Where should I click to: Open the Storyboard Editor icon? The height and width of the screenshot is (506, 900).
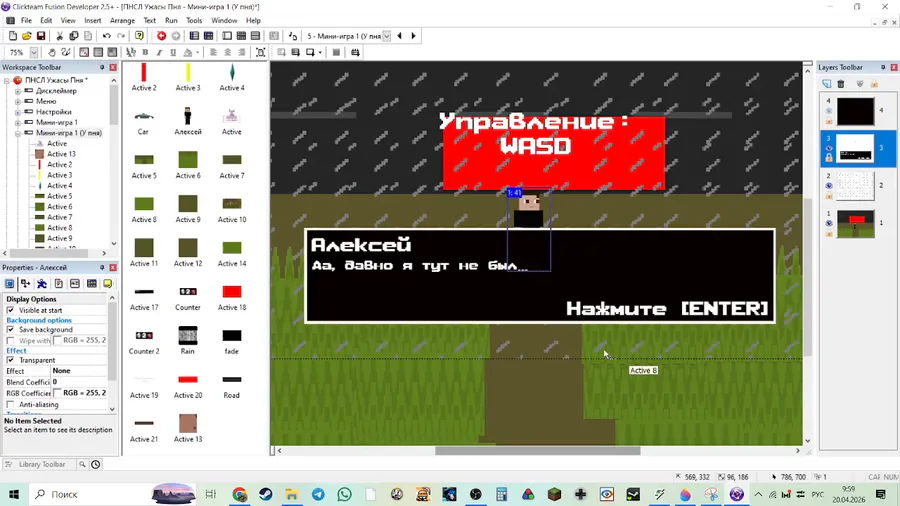(195, 36)
